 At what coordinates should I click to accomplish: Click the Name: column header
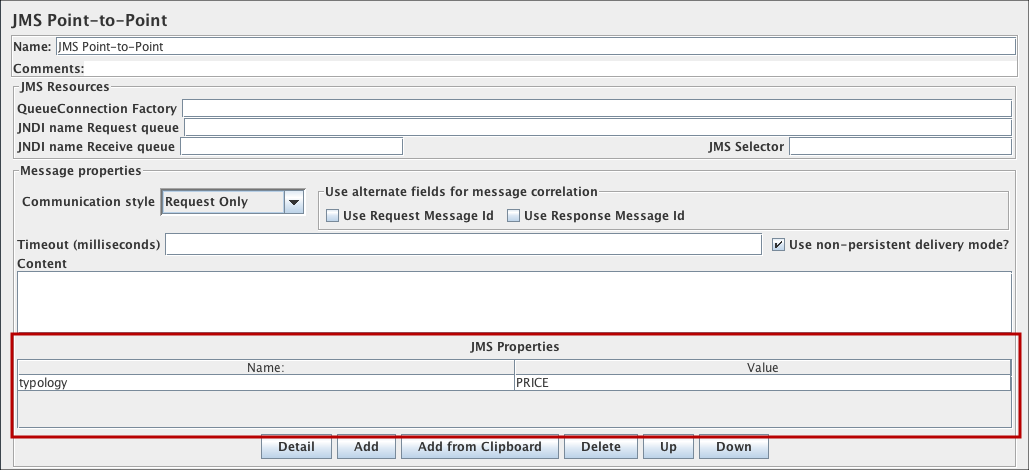(265, 367)
